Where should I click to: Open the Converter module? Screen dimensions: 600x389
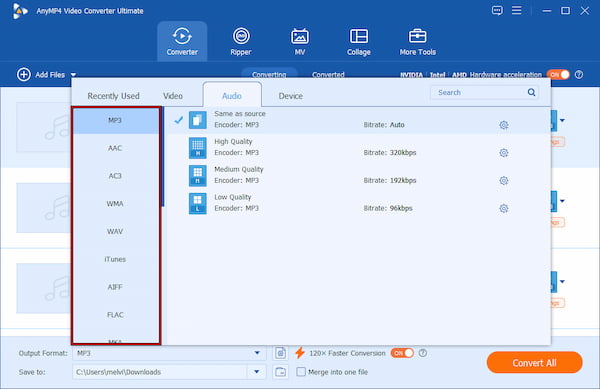coord(182,41)
